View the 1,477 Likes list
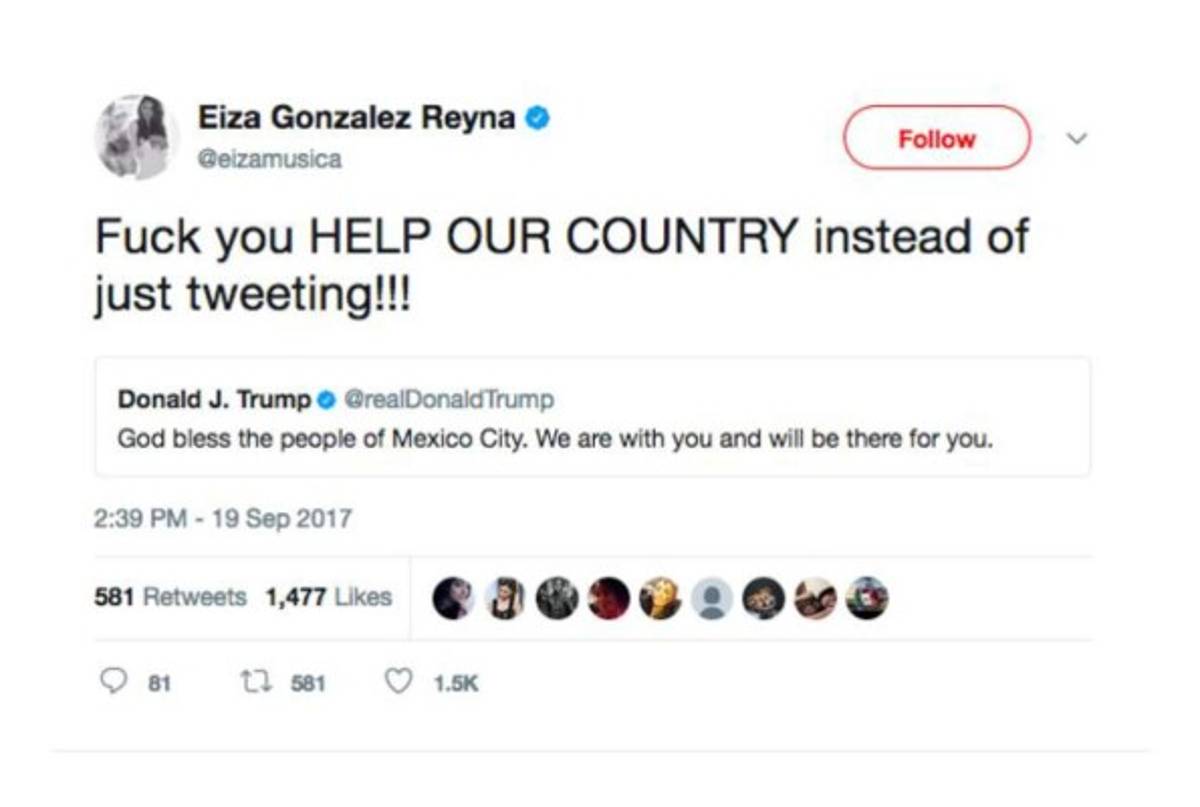The width and height of the screenshot is (1200, 807). tap(328, 597)
